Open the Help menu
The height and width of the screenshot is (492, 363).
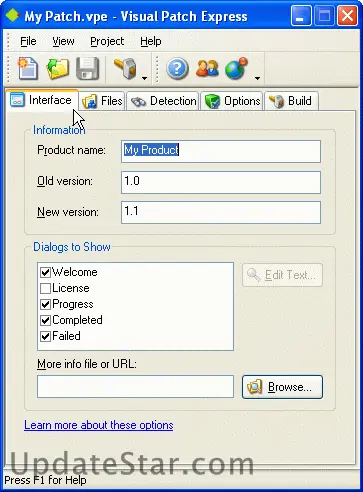[151, 41]
